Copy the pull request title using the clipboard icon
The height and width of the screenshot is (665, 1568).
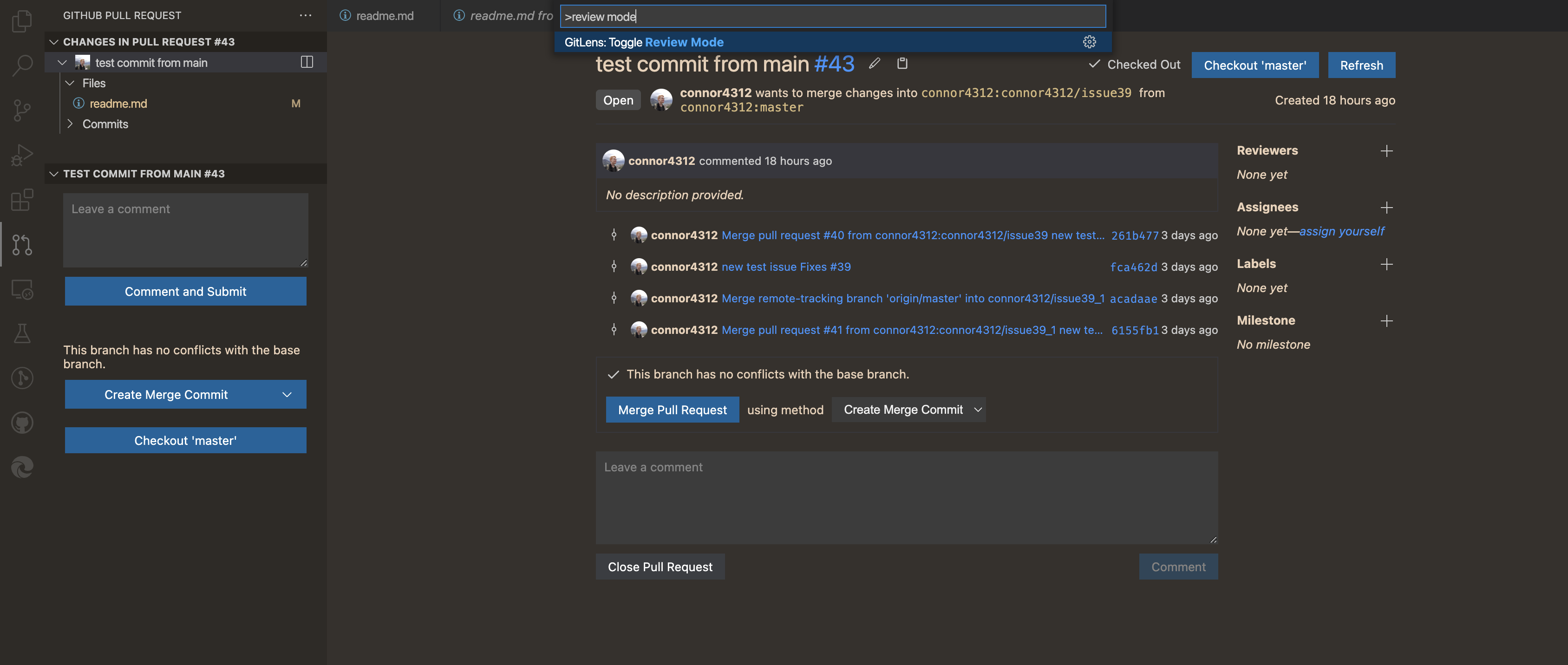(x=902, y=63)
